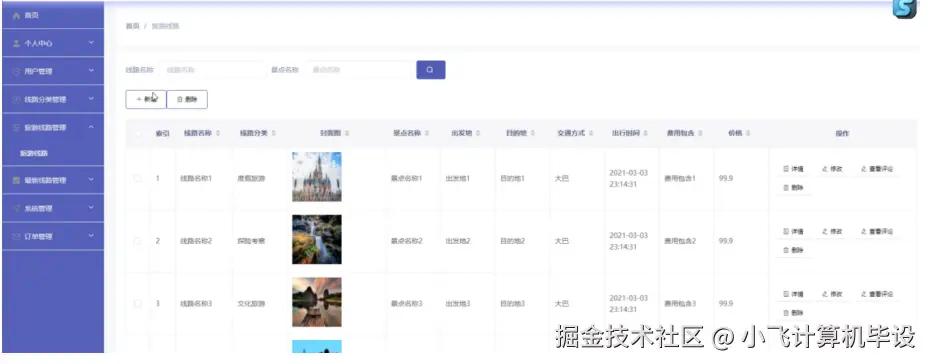Click the envelope icon beside 订单管理

point(17,236)
